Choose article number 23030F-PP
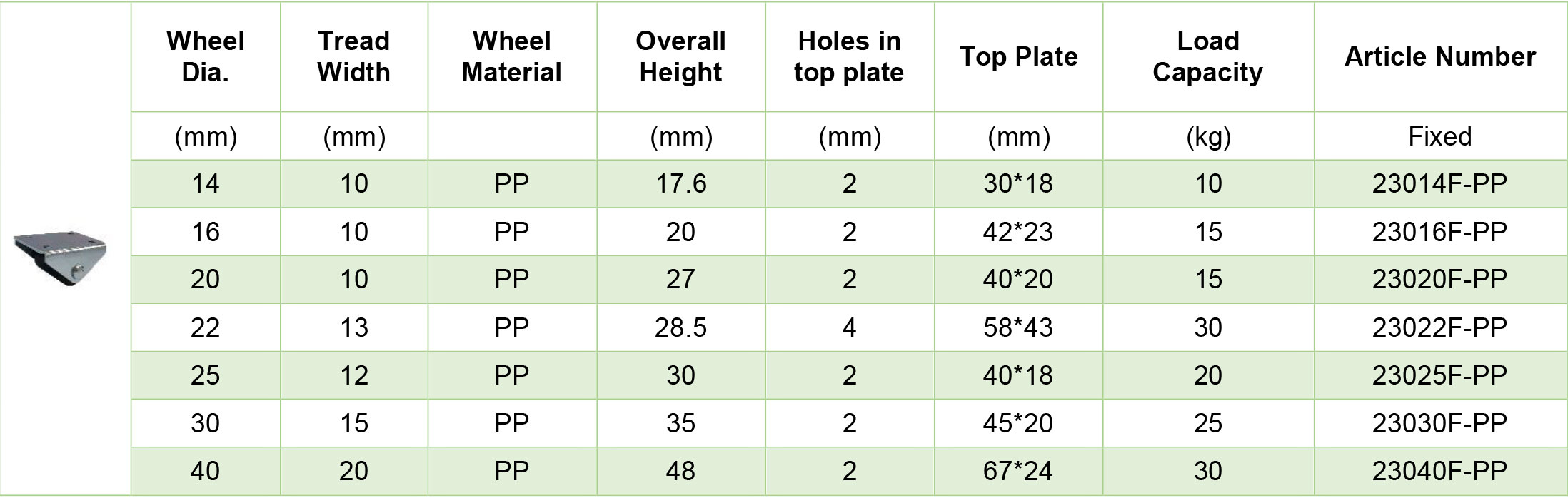Viewport: 1568px width, 498px height. click(1439, 423)
